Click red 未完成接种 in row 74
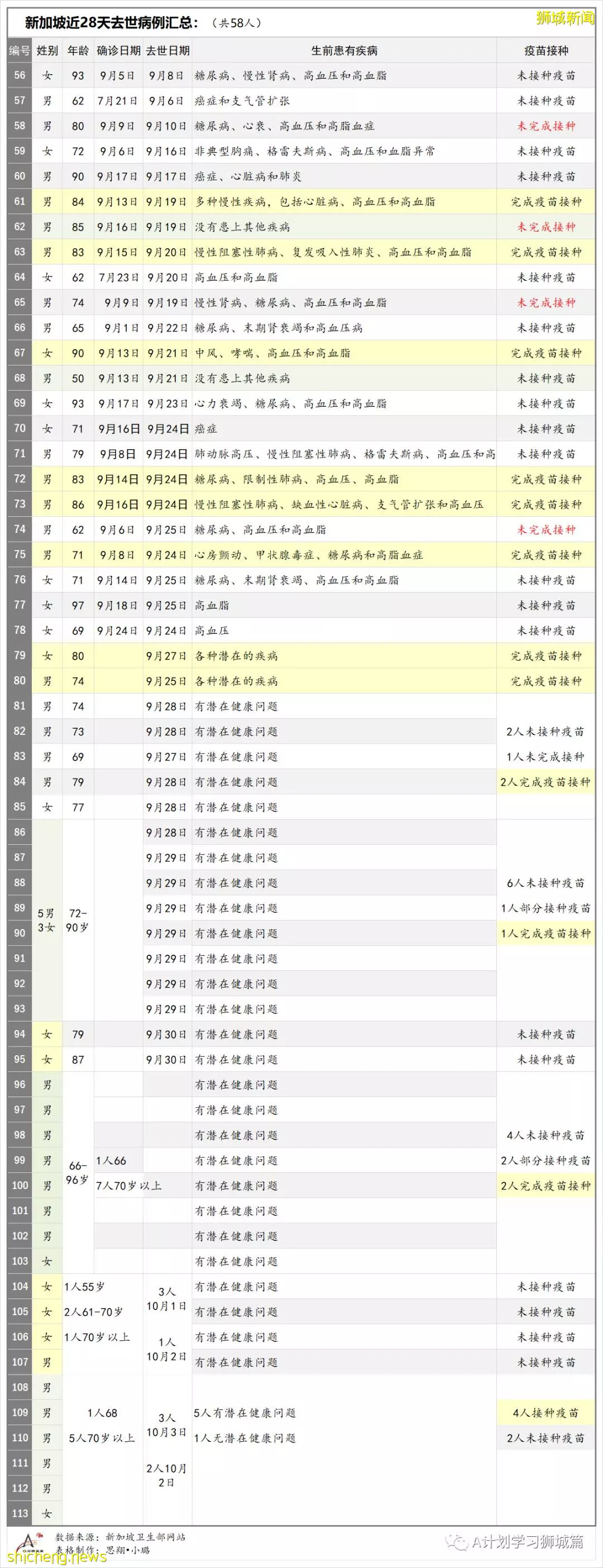This screenshot has height=1568, width=603. pos(547,530)
